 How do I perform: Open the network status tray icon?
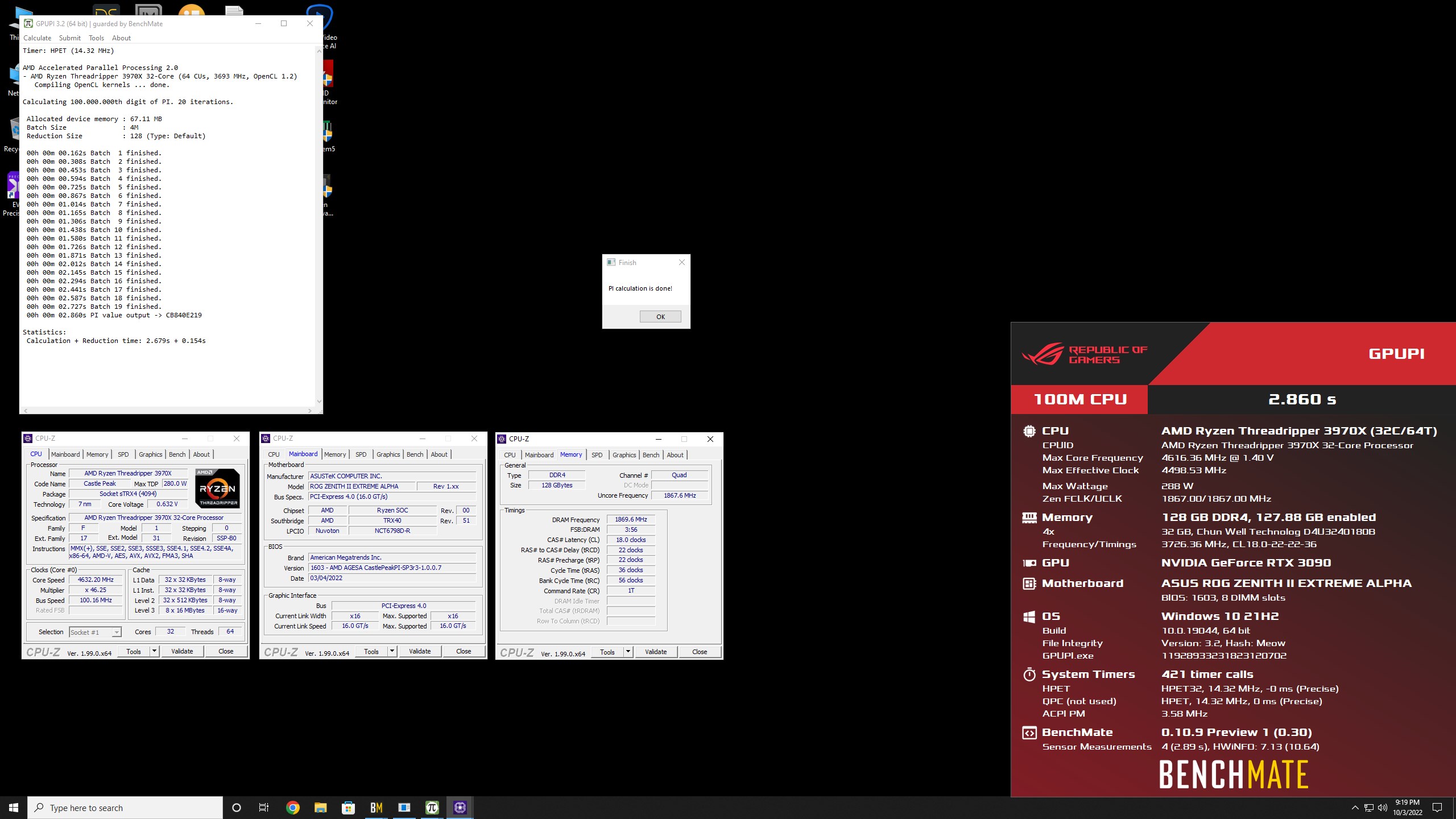pos(1368,808)
